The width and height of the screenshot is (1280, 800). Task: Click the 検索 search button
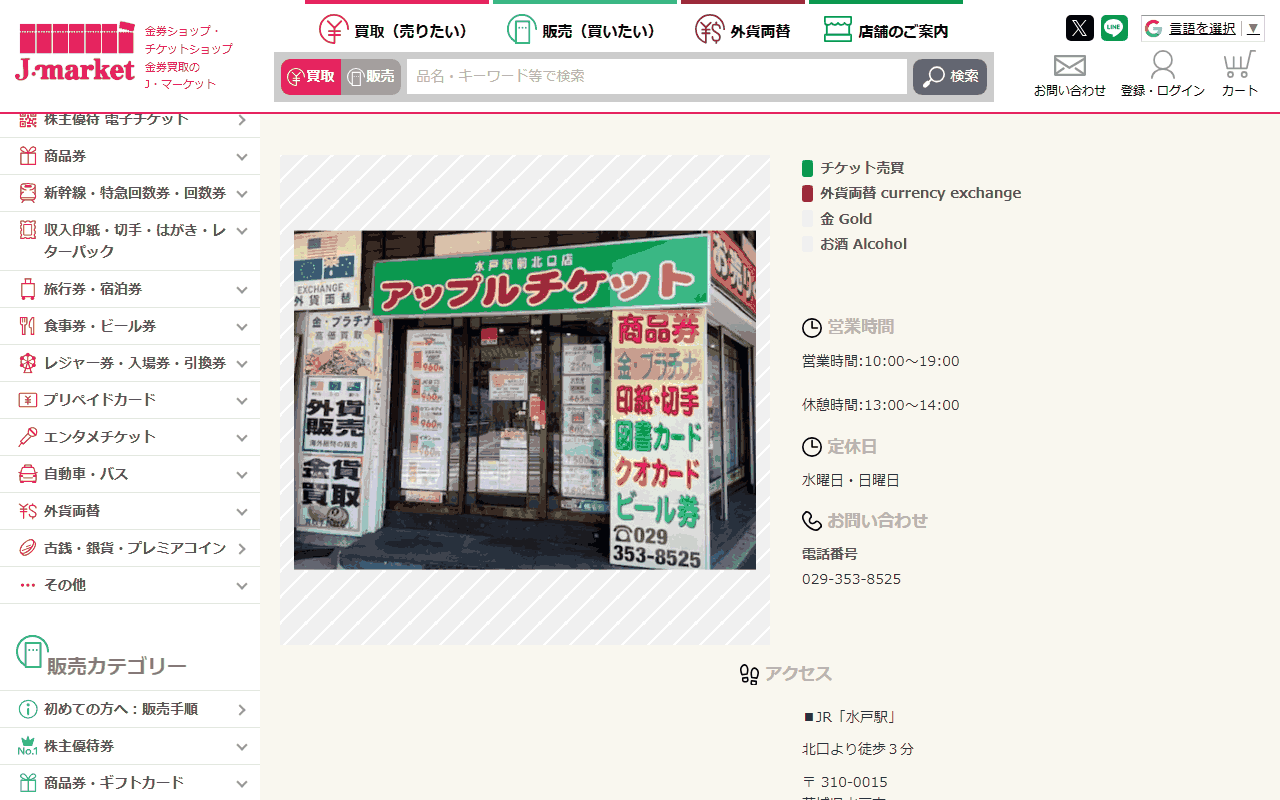point(950,77)
